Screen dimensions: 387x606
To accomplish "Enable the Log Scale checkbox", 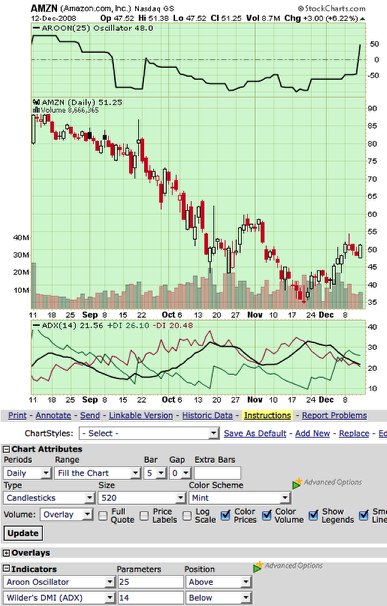I will pos(187,516).
